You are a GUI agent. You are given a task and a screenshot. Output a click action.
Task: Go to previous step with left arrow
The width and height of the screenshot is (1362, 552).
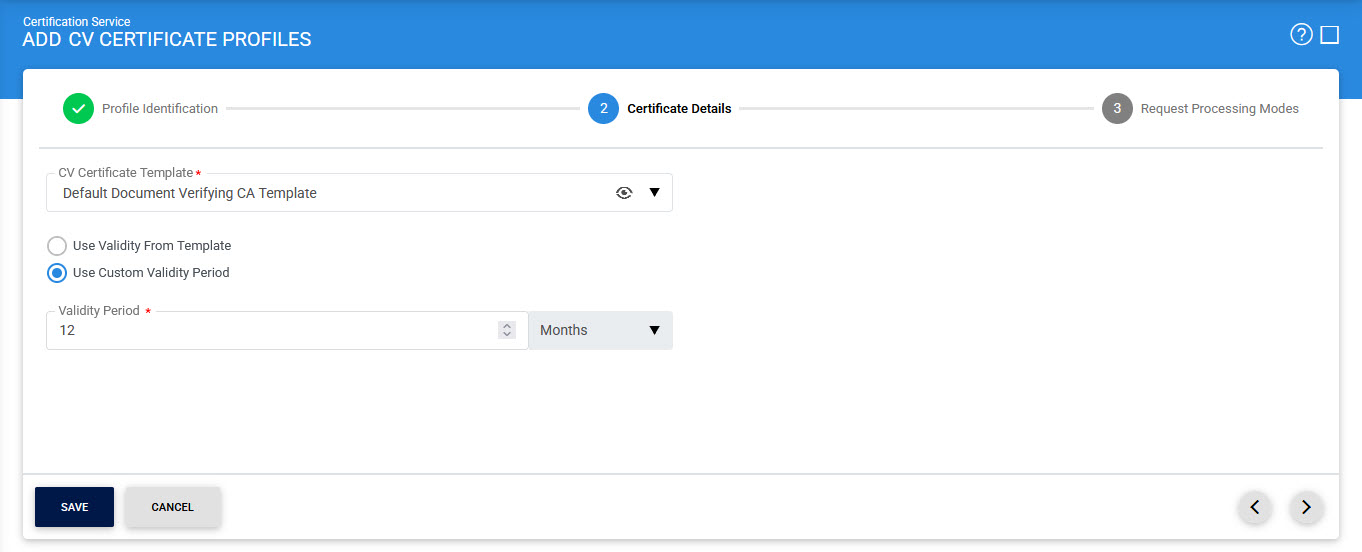tap(1255, 507)
